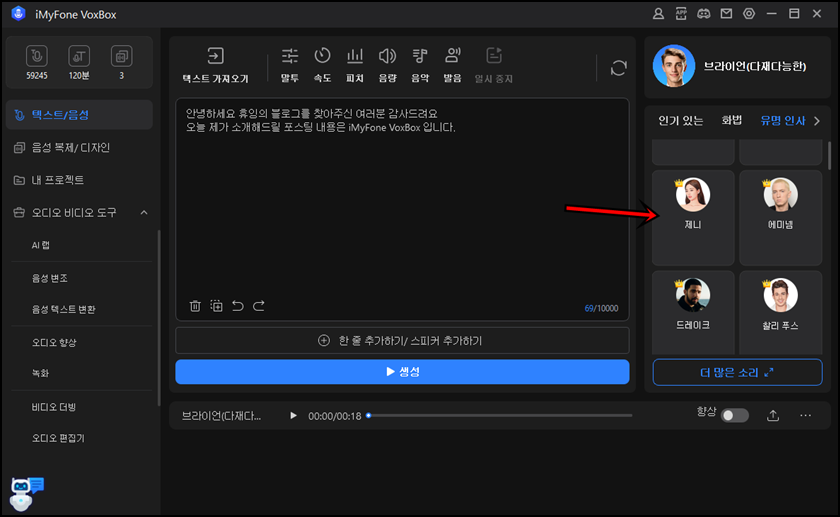Open the 피치 pitch control
This screenshot has height=517, width=840.
(355, 56)
